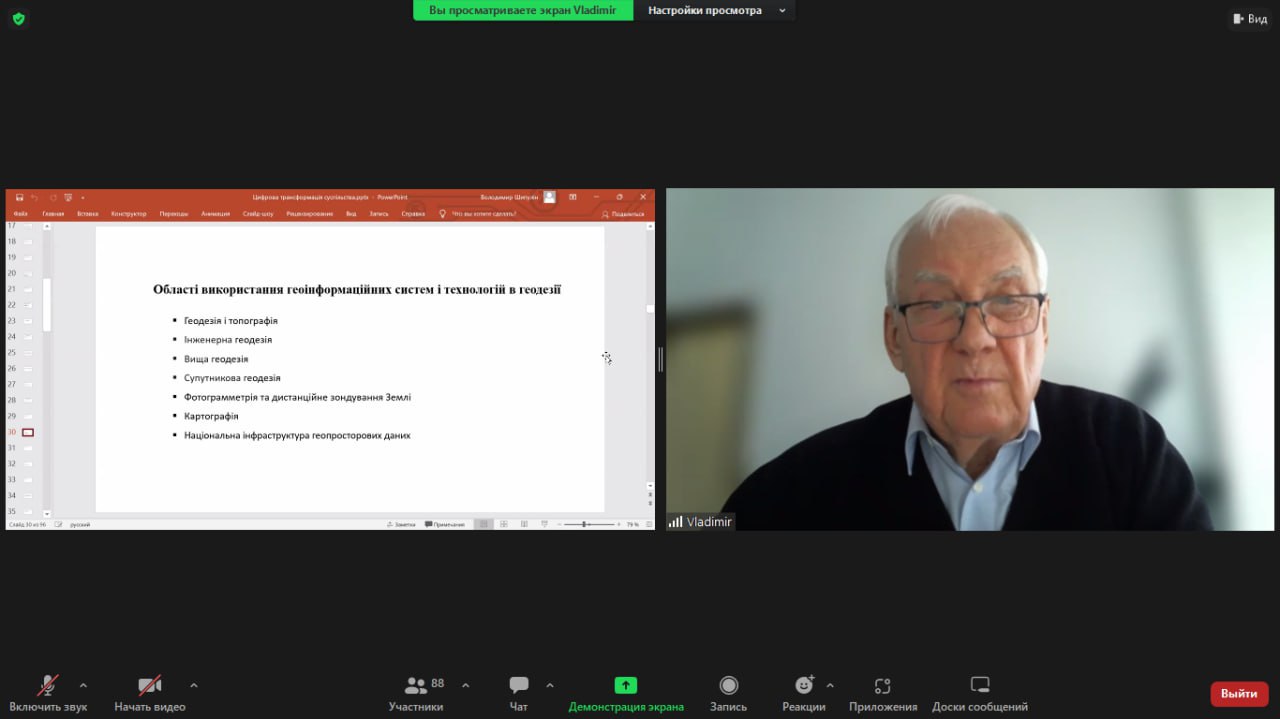The height and width of the screenshot is (719, 1280).
Task: Expand the chat options arrow
Action: [x=549, y=685]
